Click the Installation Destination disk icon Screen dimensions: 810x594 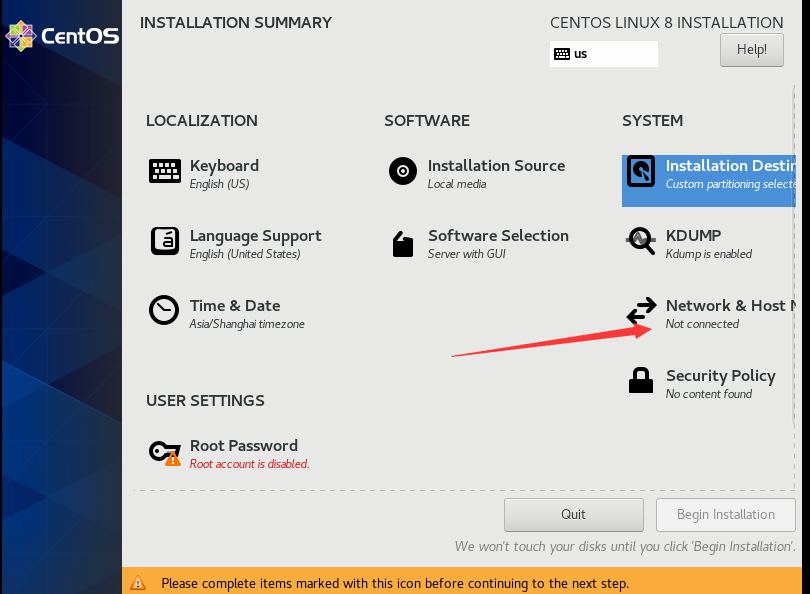(x=641, y=171)
